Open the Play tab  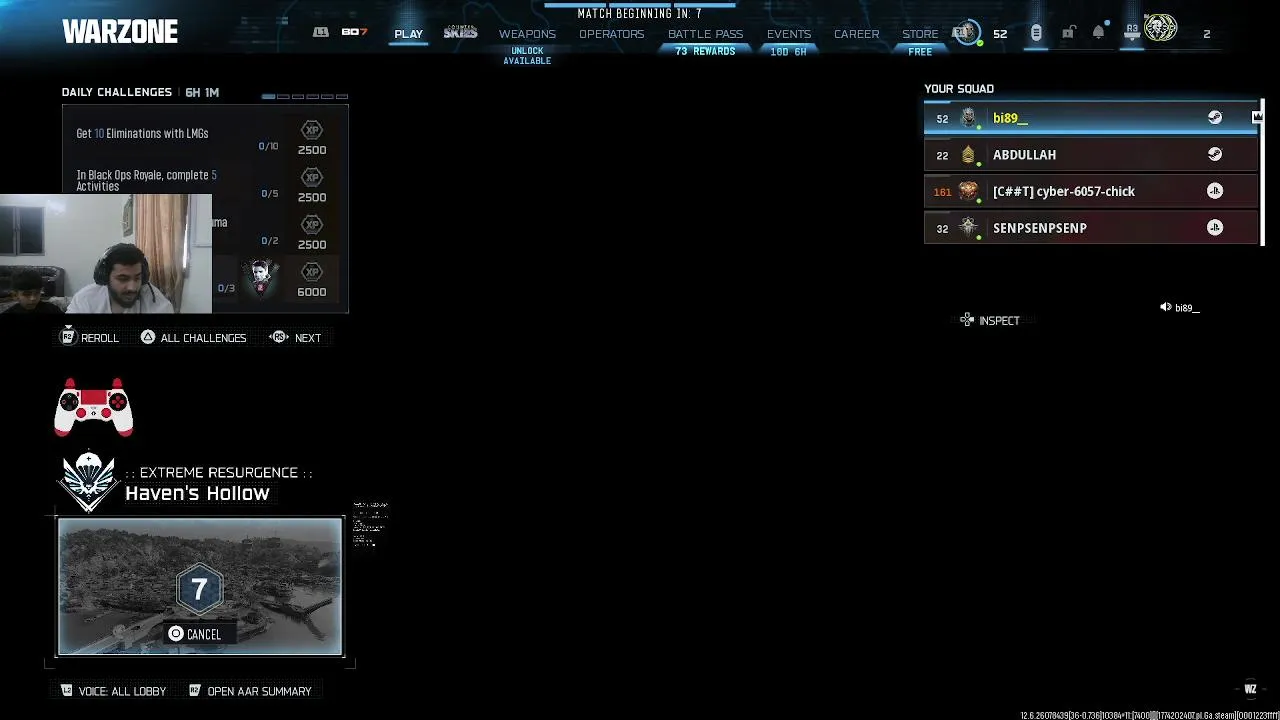408,34
